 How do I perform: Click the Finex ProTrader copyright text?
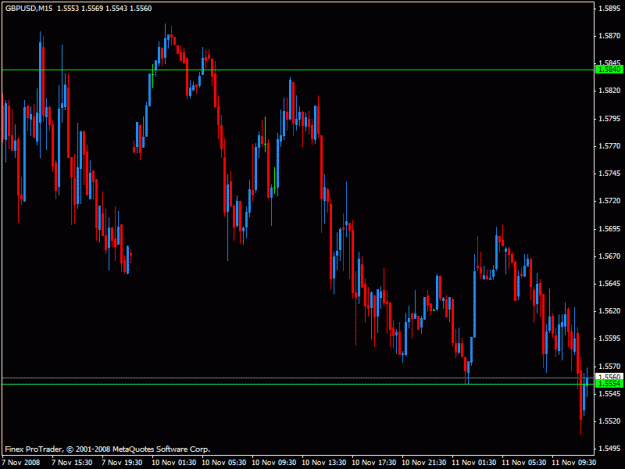pos(108,449)
